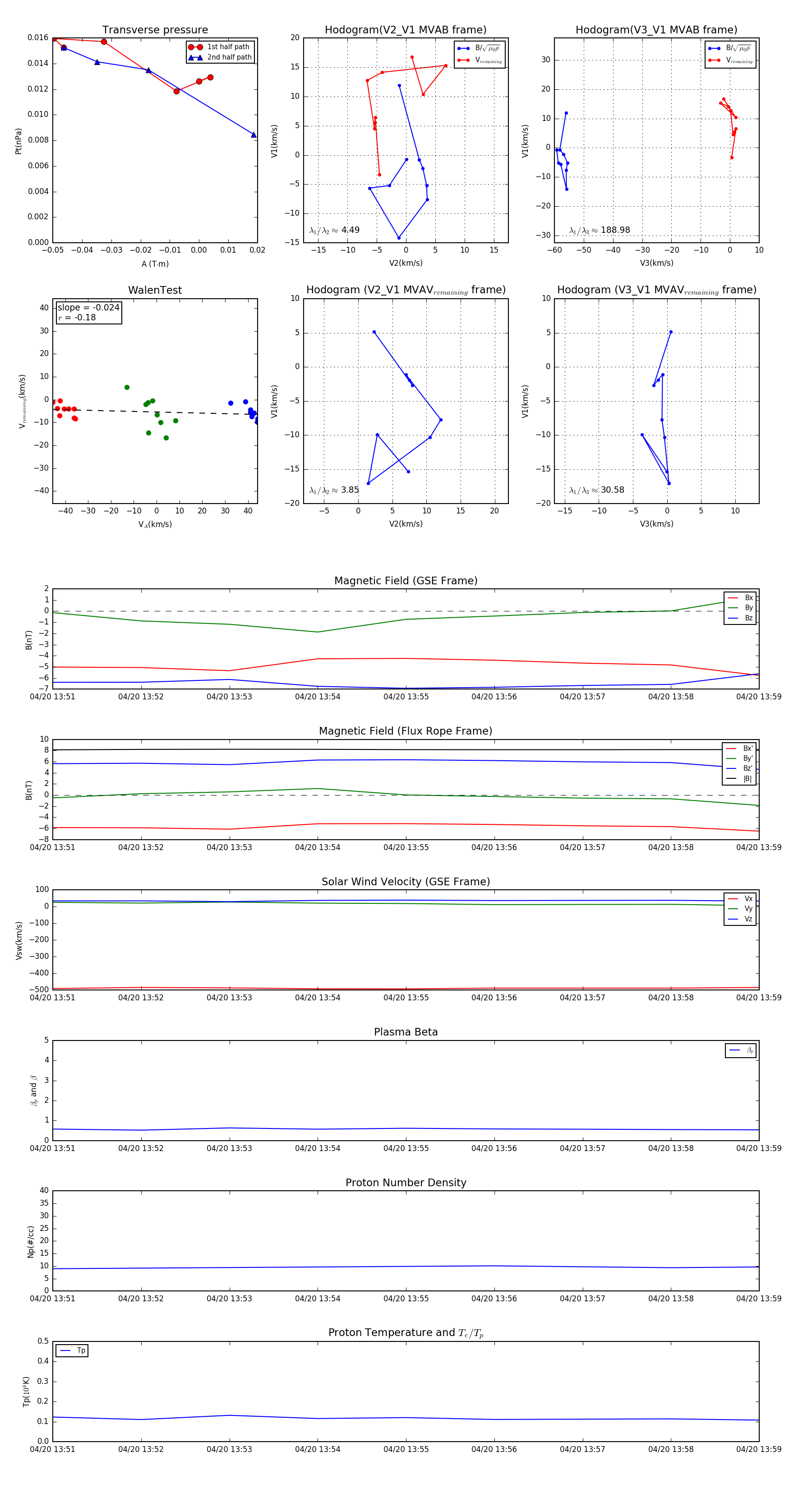Select the 'Vy' legend label
Viewport: 812px width, 1489px height.
coord(748,909)
